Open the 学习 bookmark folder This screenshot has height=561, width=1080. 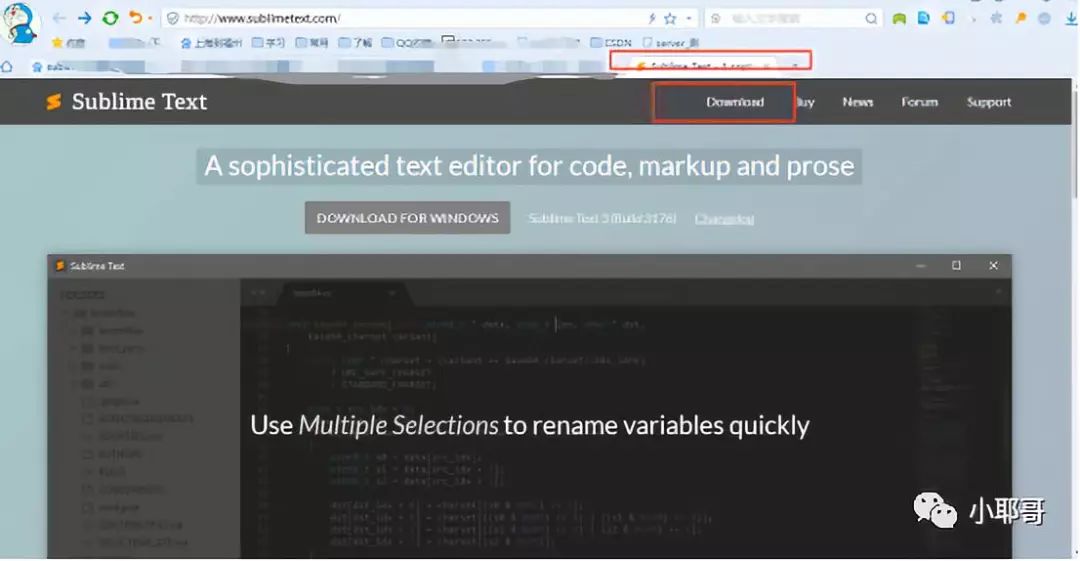point(269,43)
